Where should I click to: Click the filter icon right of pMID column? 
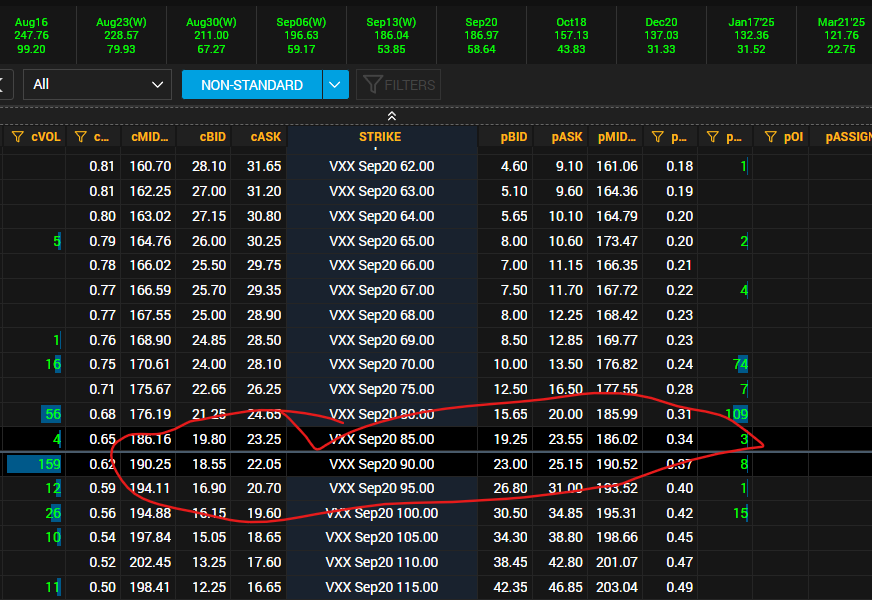point(657,137)
